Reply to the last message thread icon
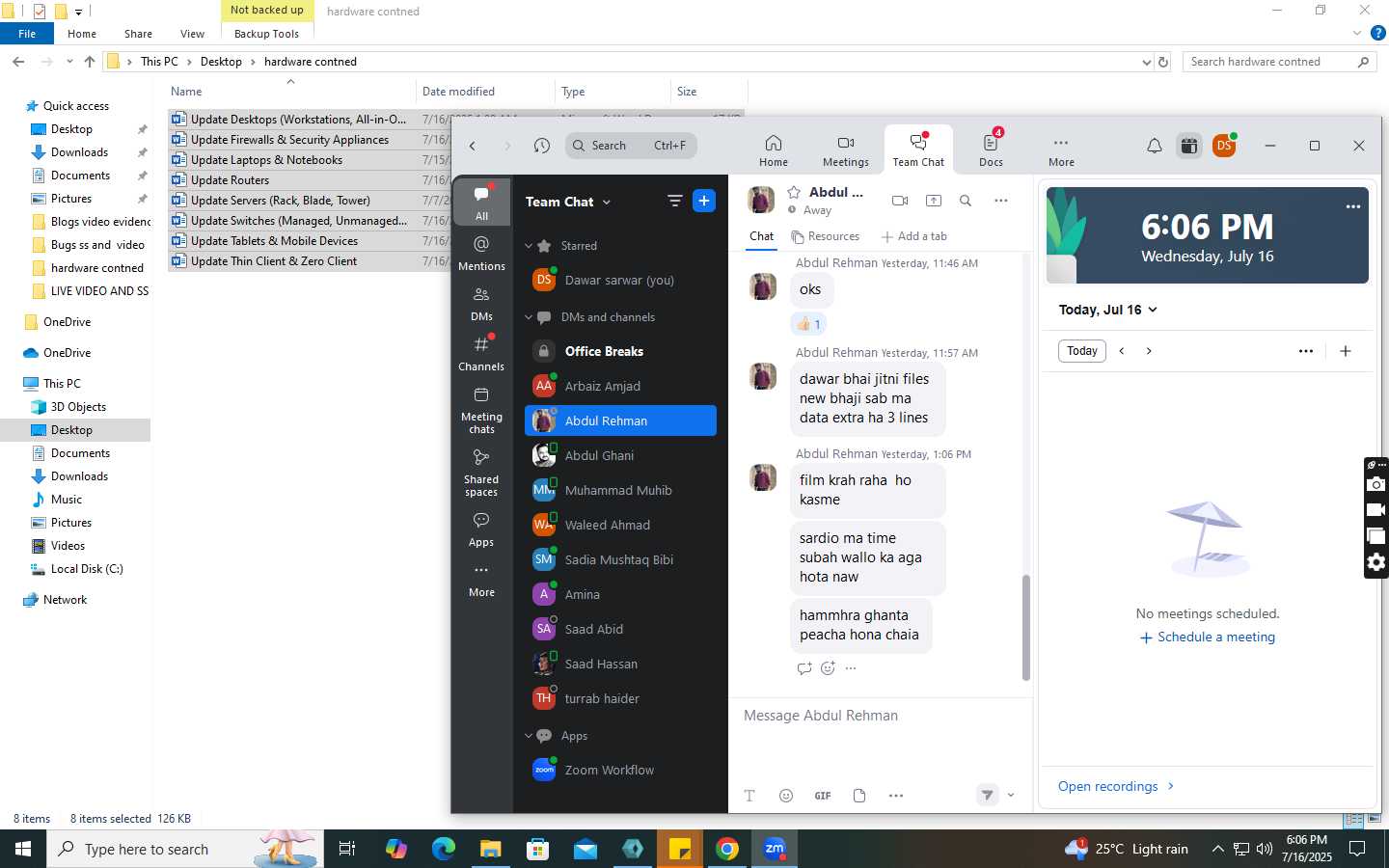 (804, 668)
